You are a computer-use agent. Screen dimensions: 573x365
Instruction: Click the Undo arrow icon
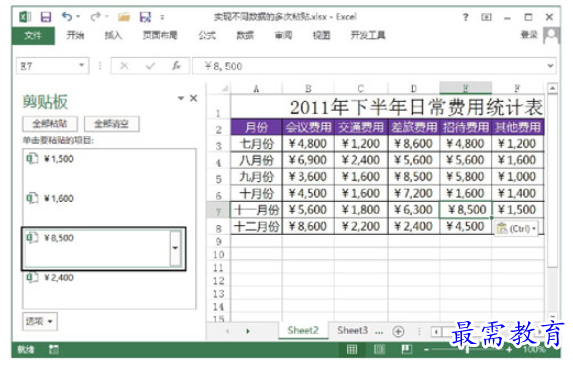point(67,16)
